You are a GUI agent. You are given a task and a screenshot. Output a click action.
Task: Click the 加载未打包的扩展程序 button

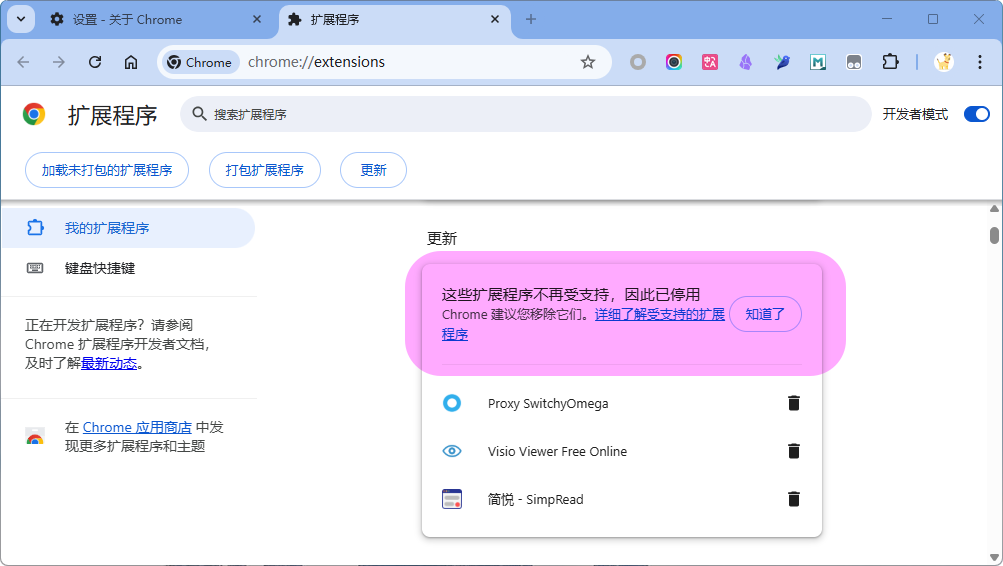click(x=107, y=170)
